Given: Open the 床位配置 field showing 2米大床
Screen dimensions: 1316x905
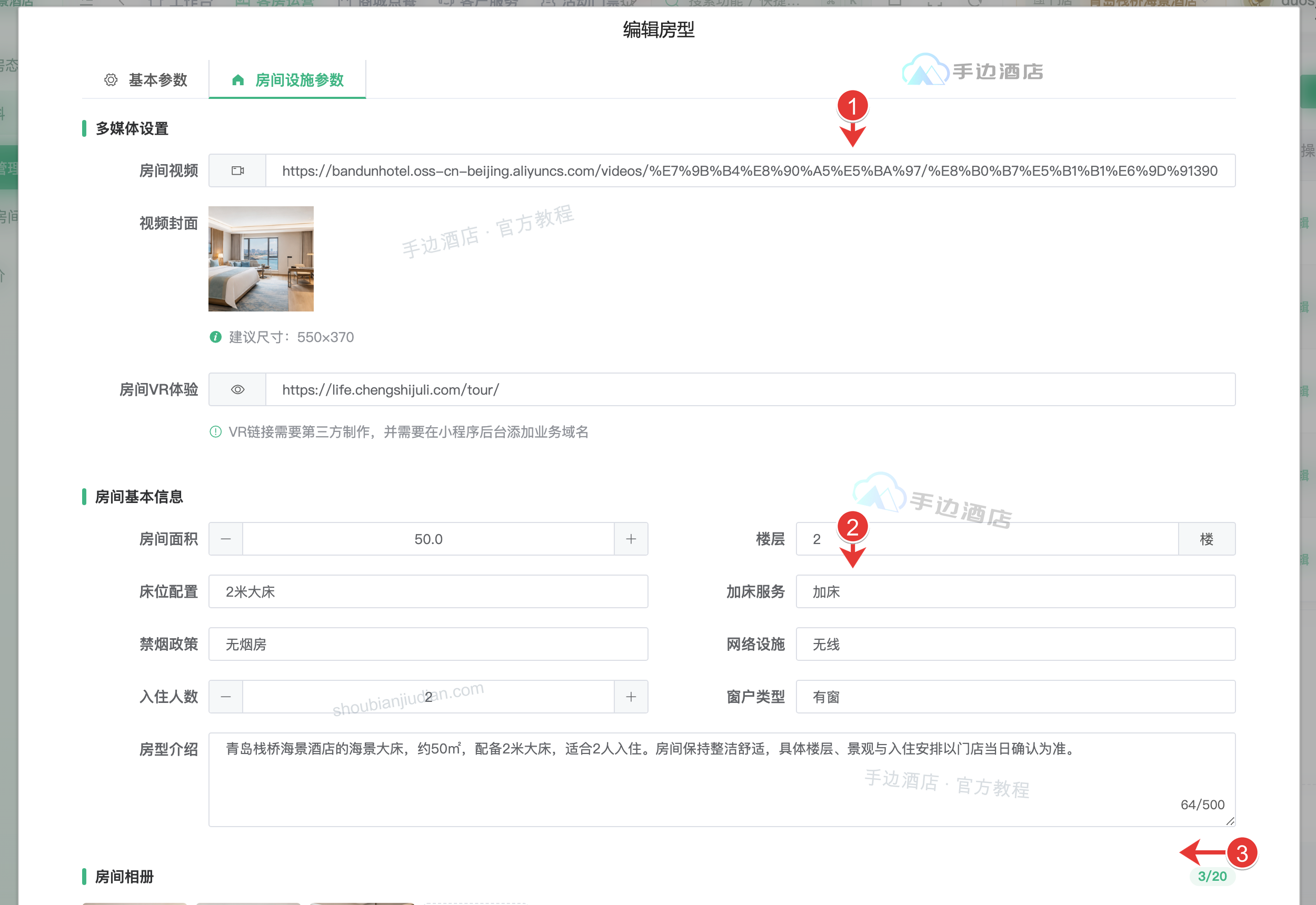Looking at the screenshot, I should 428,591.
